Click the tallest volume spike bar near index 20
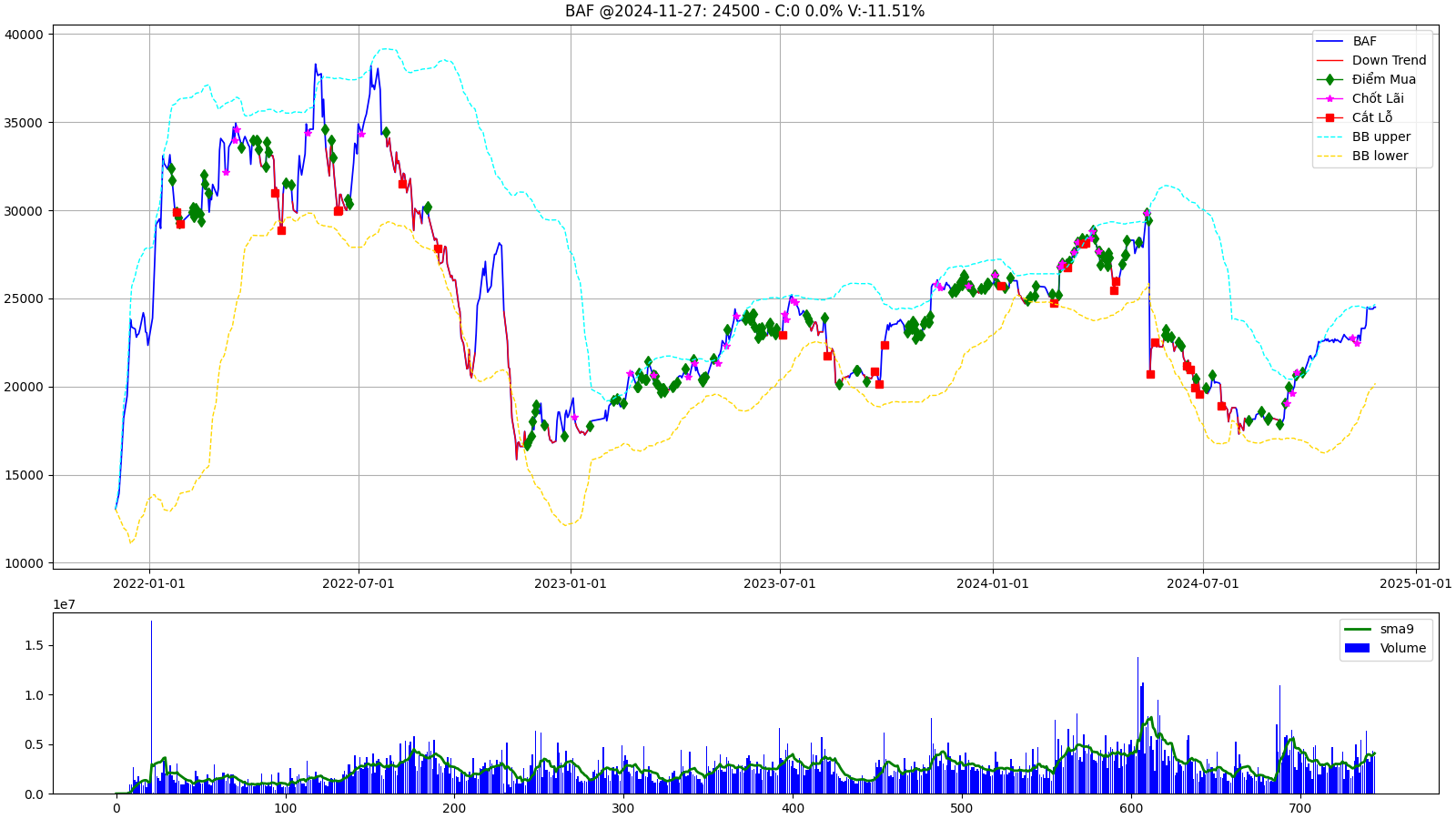 [151, 707]
